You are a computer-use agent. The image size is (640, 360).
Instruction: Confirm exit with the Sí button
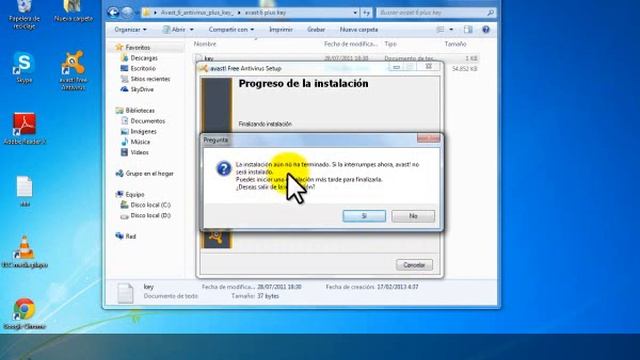(364, 216)
